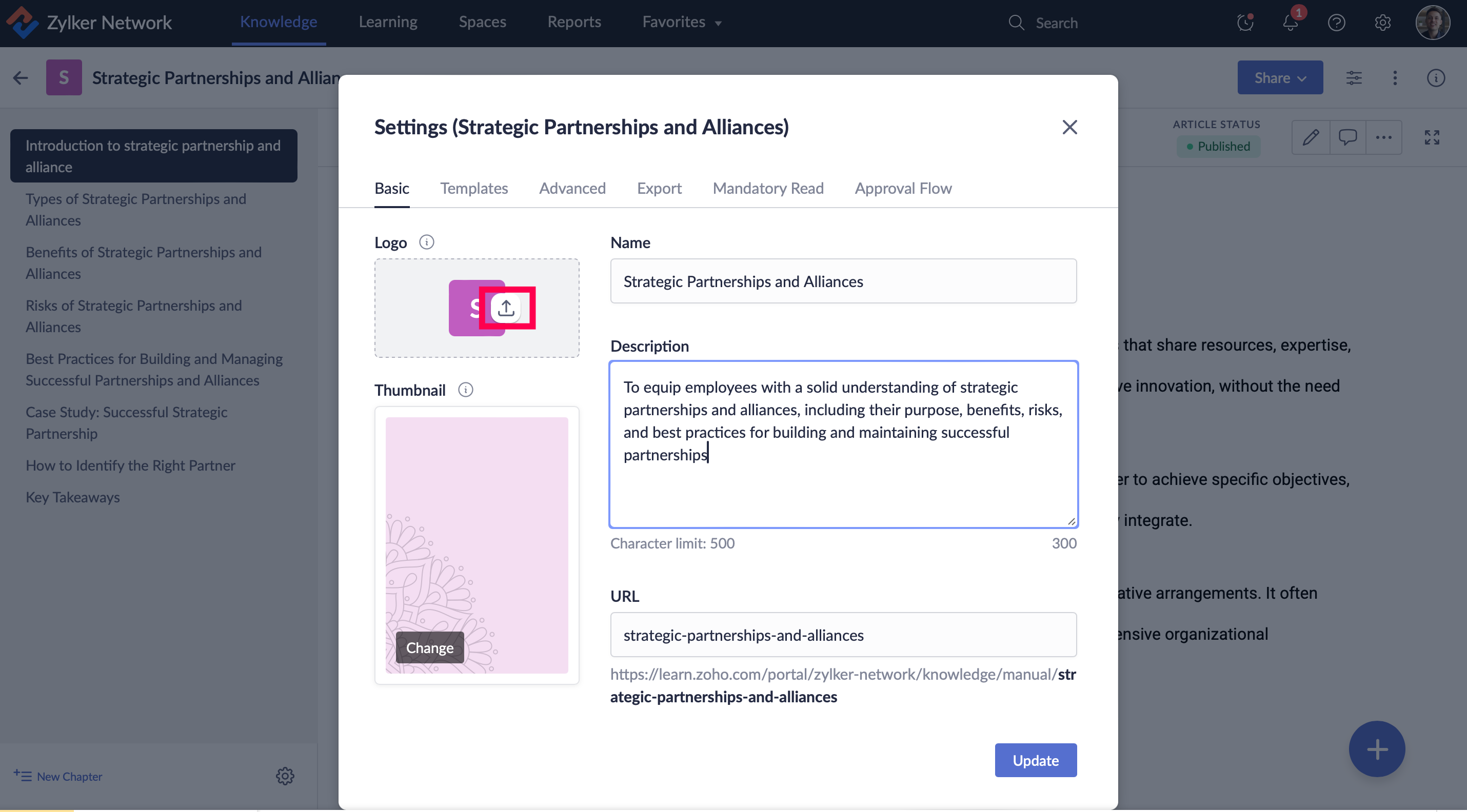This screenshot has height=812, width=1467.
Task: Click the Thumbnail info icon
Action: [465, 390]
